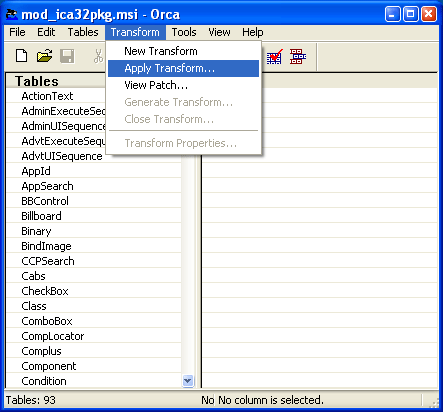443x412 pixels.
Task: Click the red grid toolbar icon
Action: 298,56
